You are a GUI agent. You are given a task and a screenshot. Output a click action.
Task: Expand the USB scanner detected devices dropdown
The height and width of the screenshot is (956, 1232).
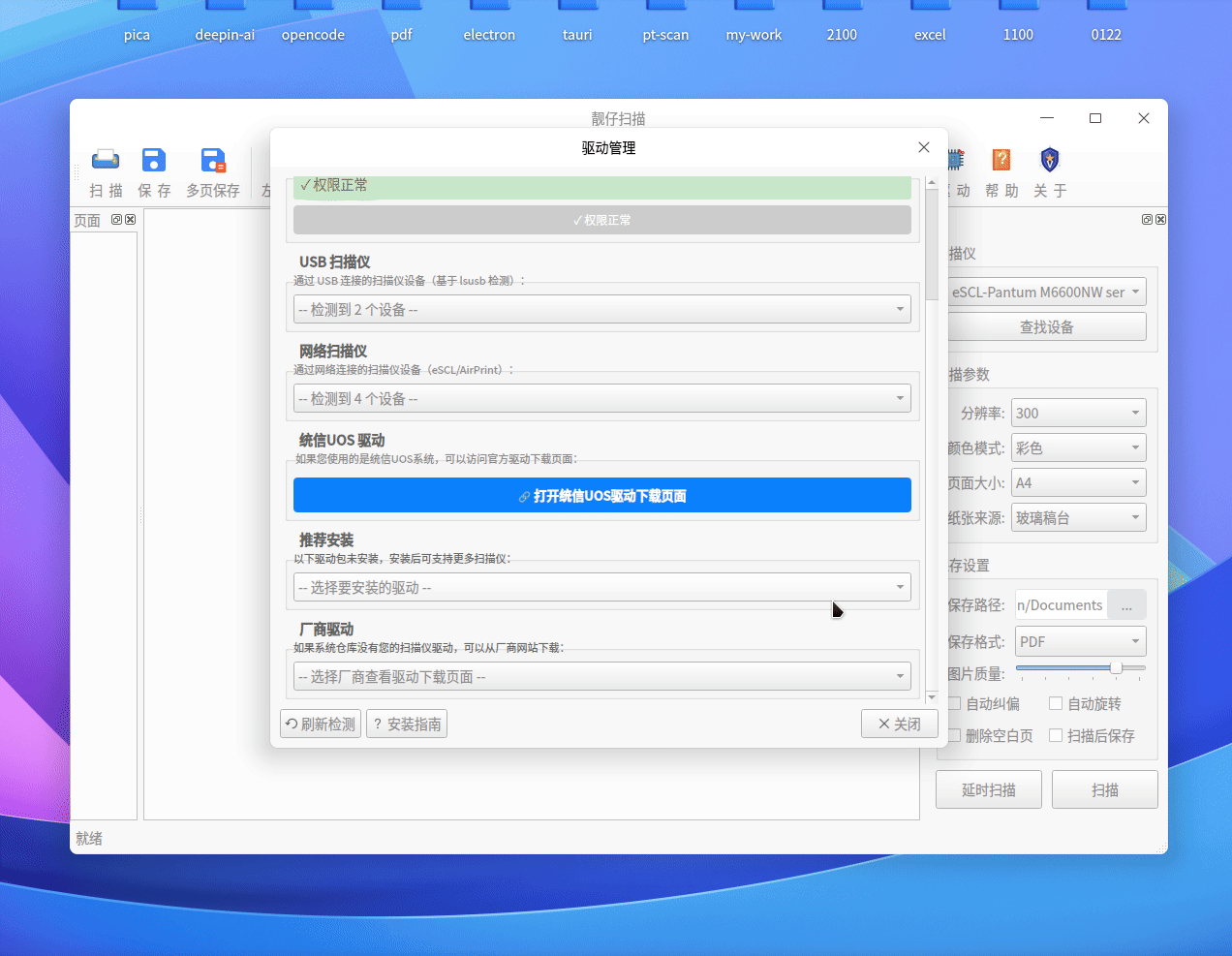point(601,310)
